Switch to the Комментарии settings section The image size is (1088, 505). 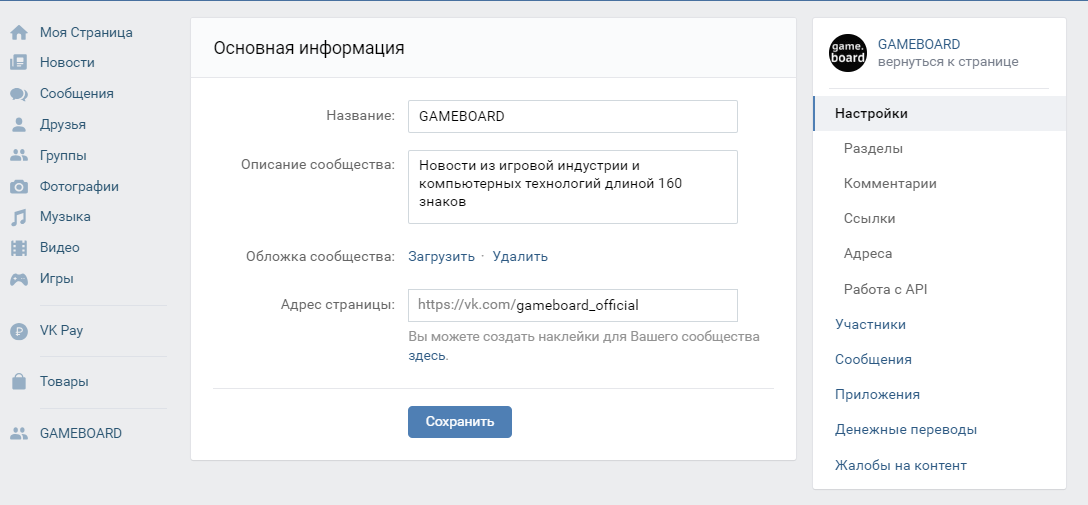890,184
